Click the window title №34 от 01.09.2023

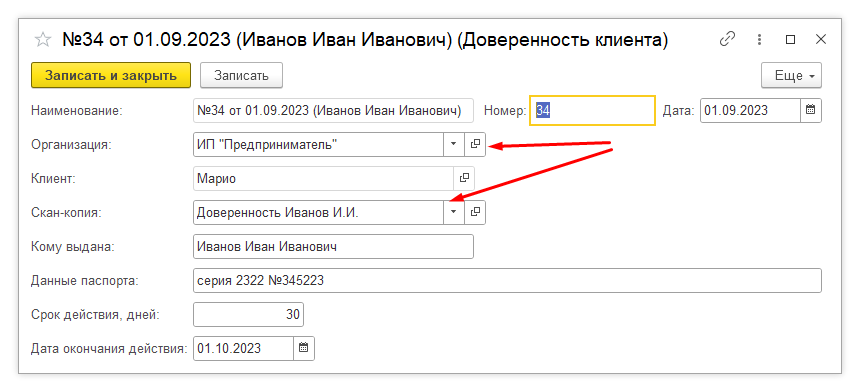[365, 40]
